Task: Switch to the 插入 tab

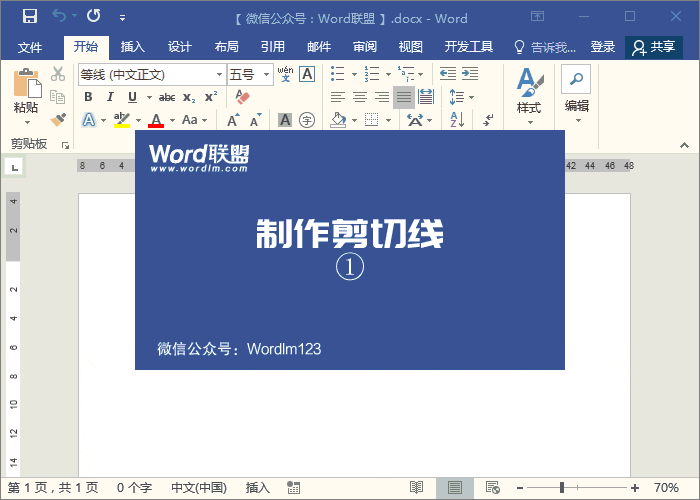Action: click(133, 46)
